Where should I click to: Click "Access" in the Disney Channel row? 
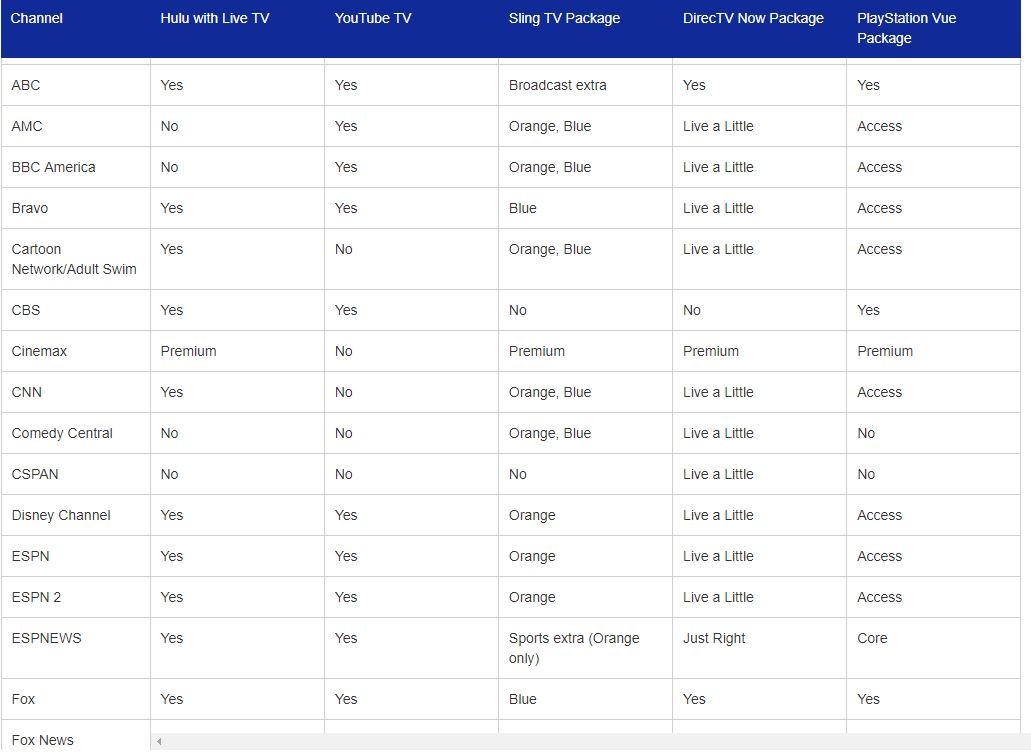coord(880,515)
